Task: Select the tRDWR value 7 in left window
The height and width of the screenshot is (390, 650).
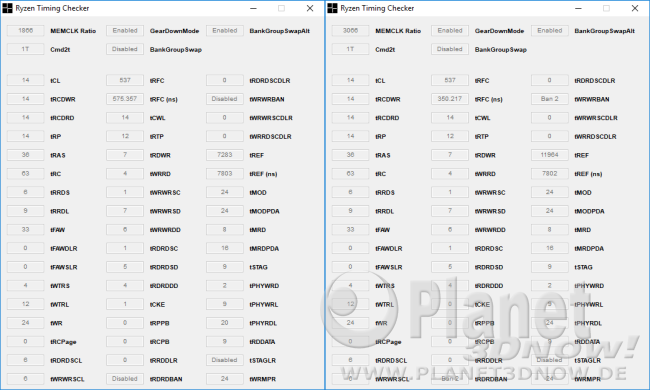Action: point(125,155)
